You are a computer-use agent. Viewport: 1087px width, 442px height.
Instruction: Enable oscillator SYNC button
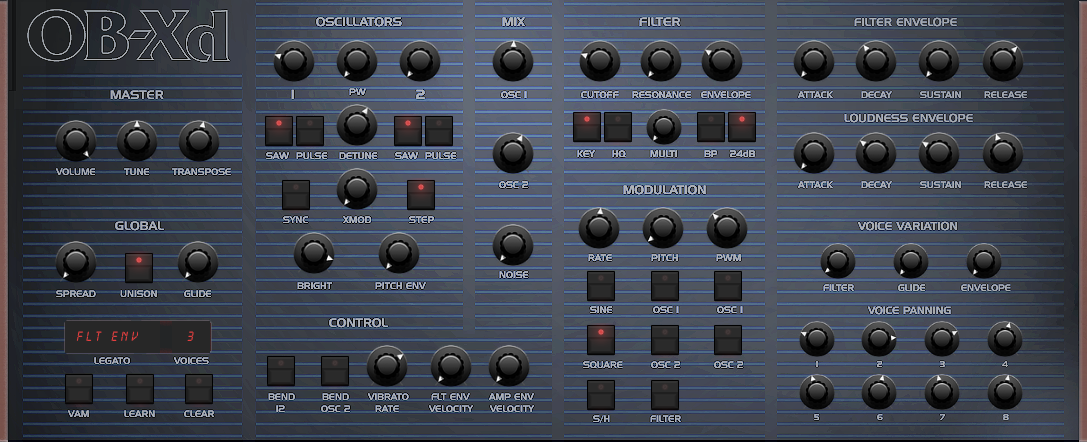tap(295, 195)
